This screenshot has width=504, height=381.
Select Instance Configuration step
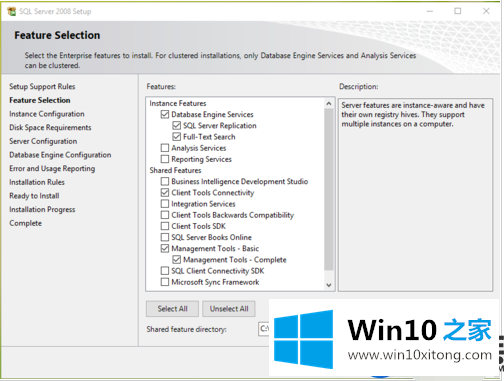47,114
